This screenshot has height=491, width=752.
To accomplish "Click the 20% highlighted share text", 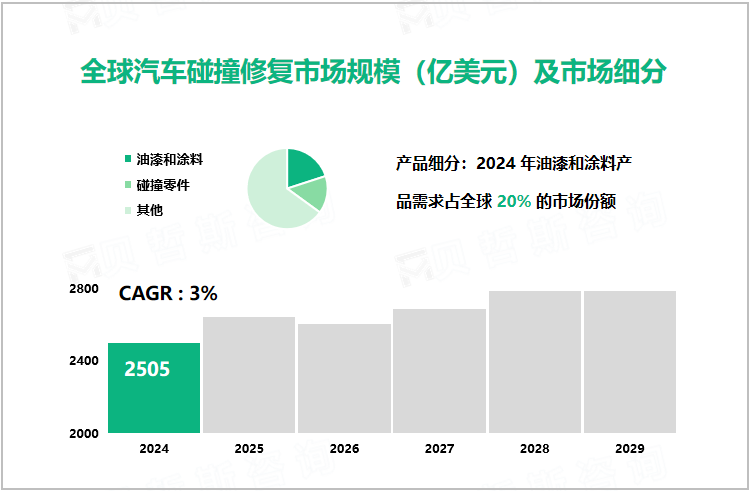I will click(514, 201).
